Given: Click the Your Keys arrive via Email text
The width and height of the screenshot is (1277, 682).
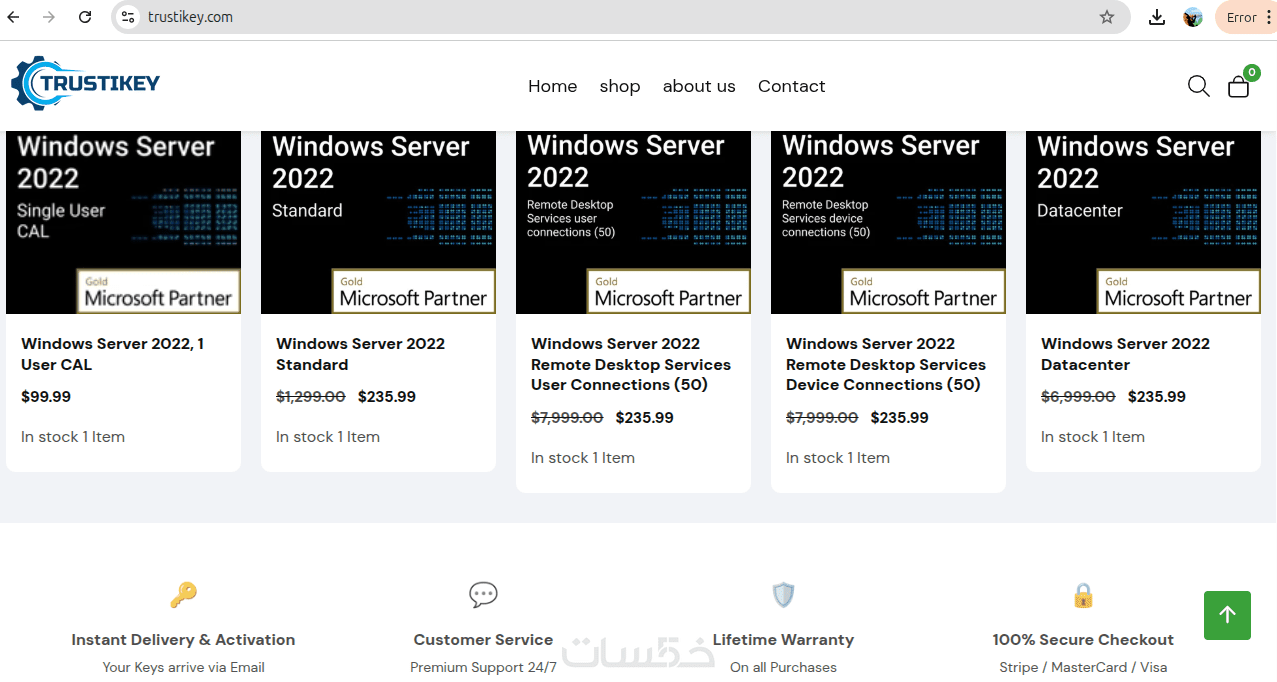Looking at the screenshot, I should [x=183, y=667].
